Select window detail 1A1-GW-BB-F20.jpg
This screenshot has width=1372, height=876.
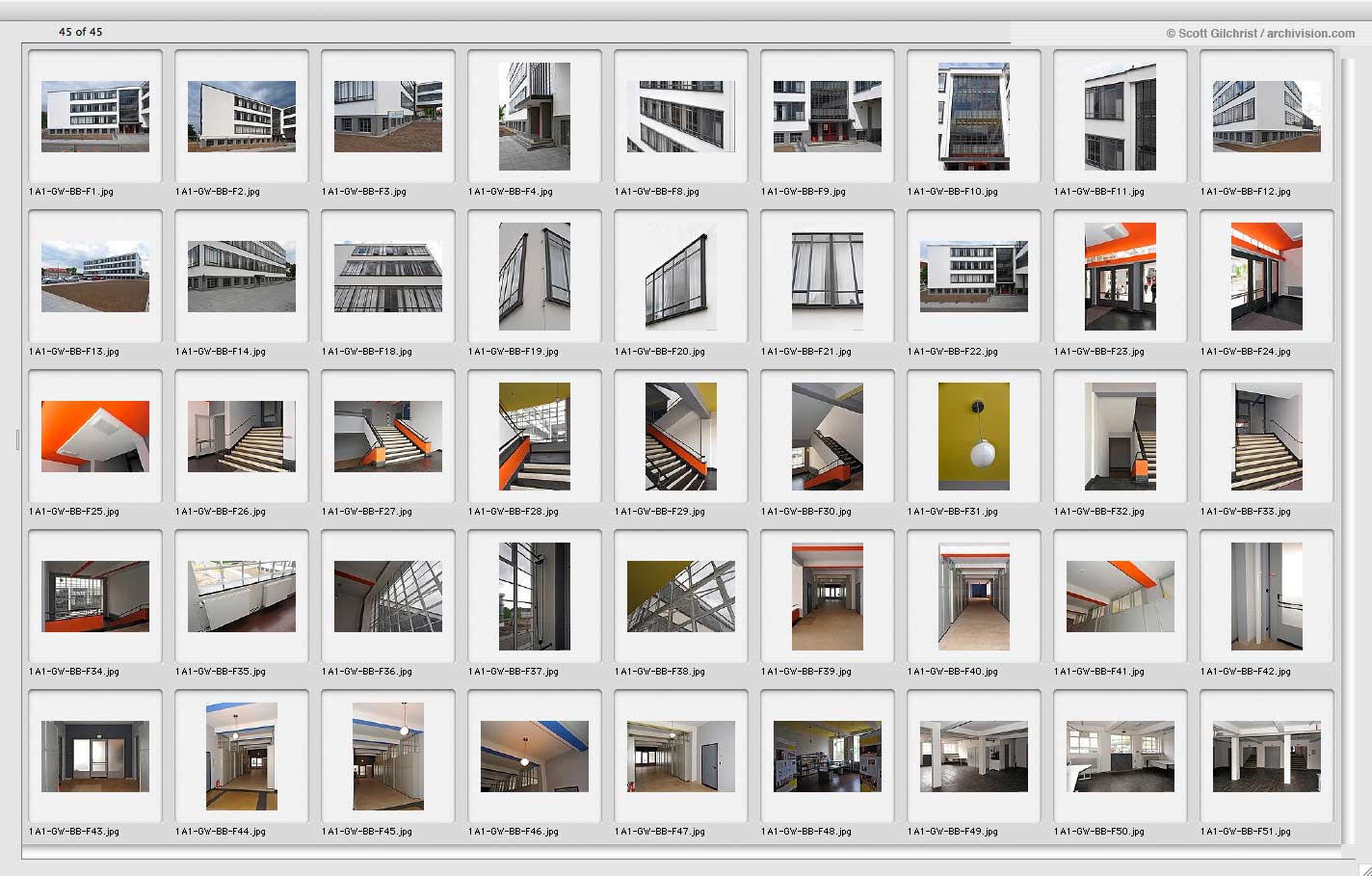coord(681,277)
